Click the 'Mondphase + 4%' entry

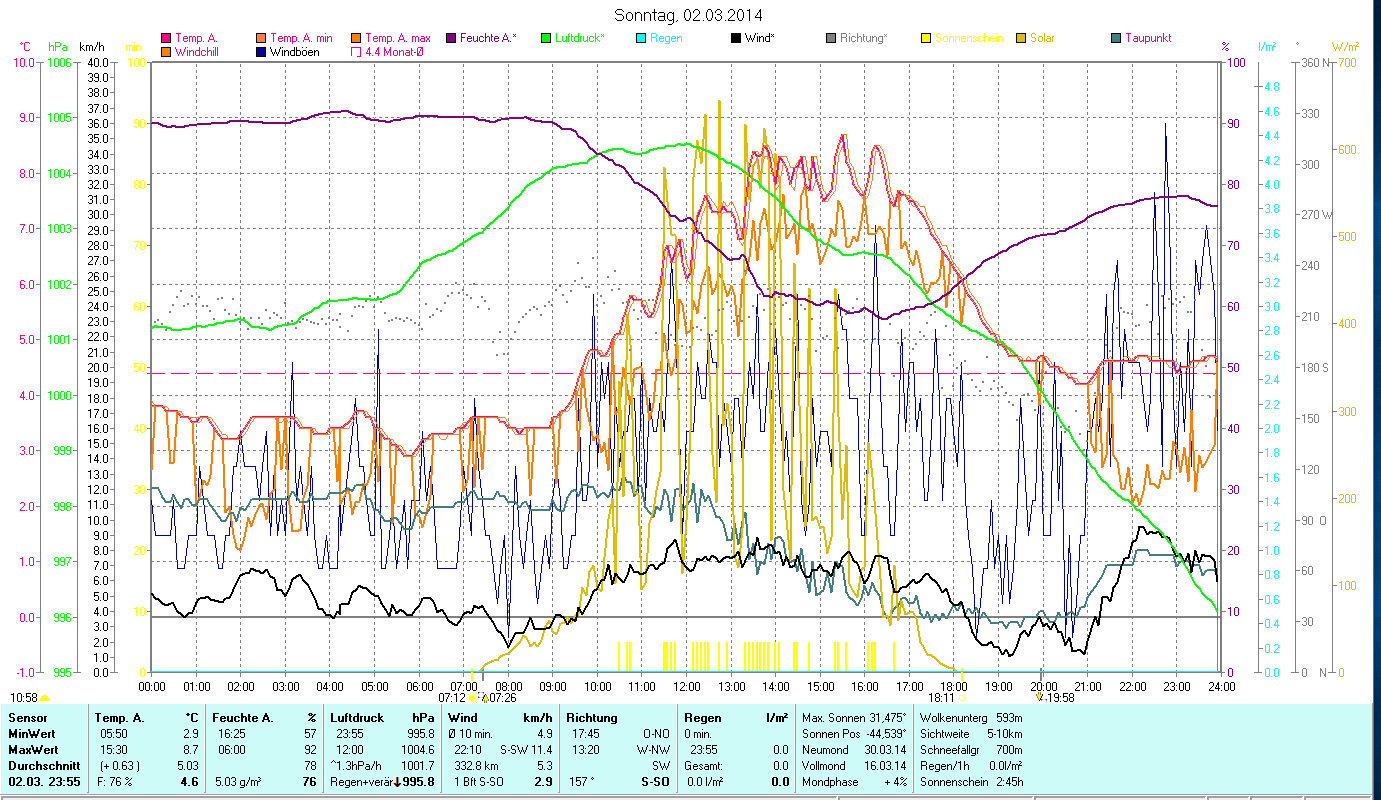point(855,781)
